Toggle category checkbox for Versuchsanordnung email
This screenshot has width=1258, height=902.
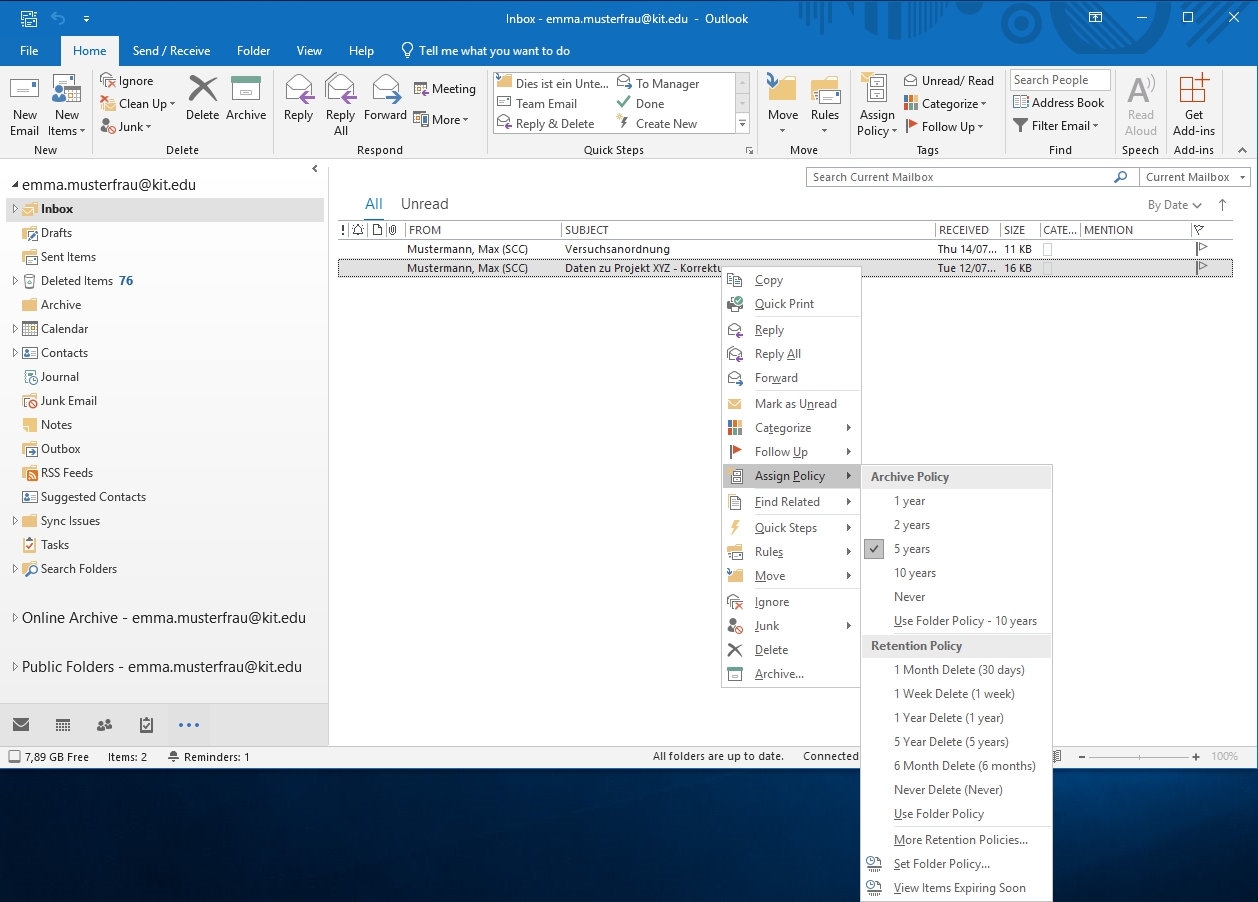tap(1047, 249)
